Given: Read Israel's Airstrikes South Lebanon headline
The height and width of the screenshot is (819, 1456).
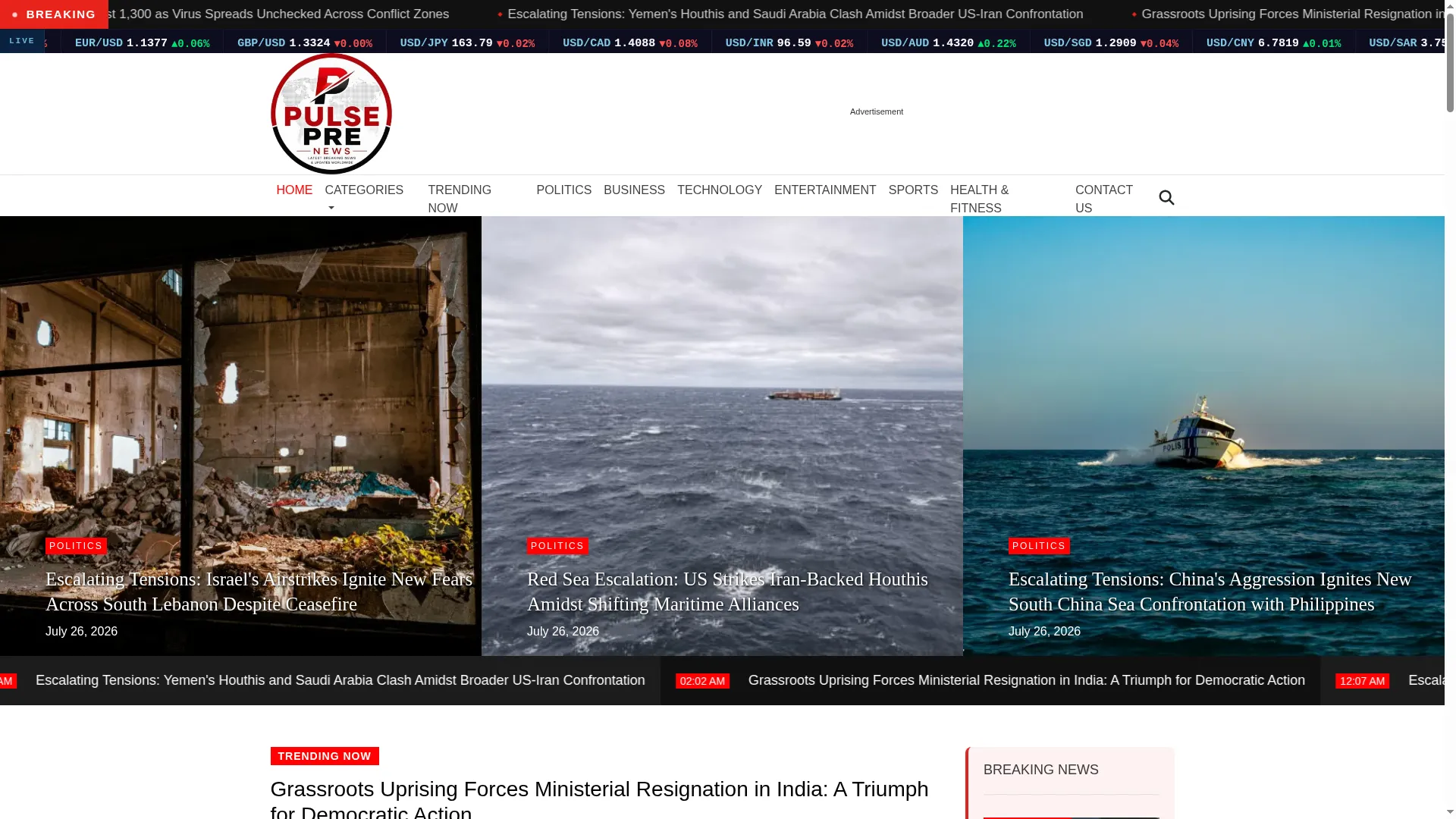Looking at the screenshot, I should pyautogui.click(x=259, y=591).
